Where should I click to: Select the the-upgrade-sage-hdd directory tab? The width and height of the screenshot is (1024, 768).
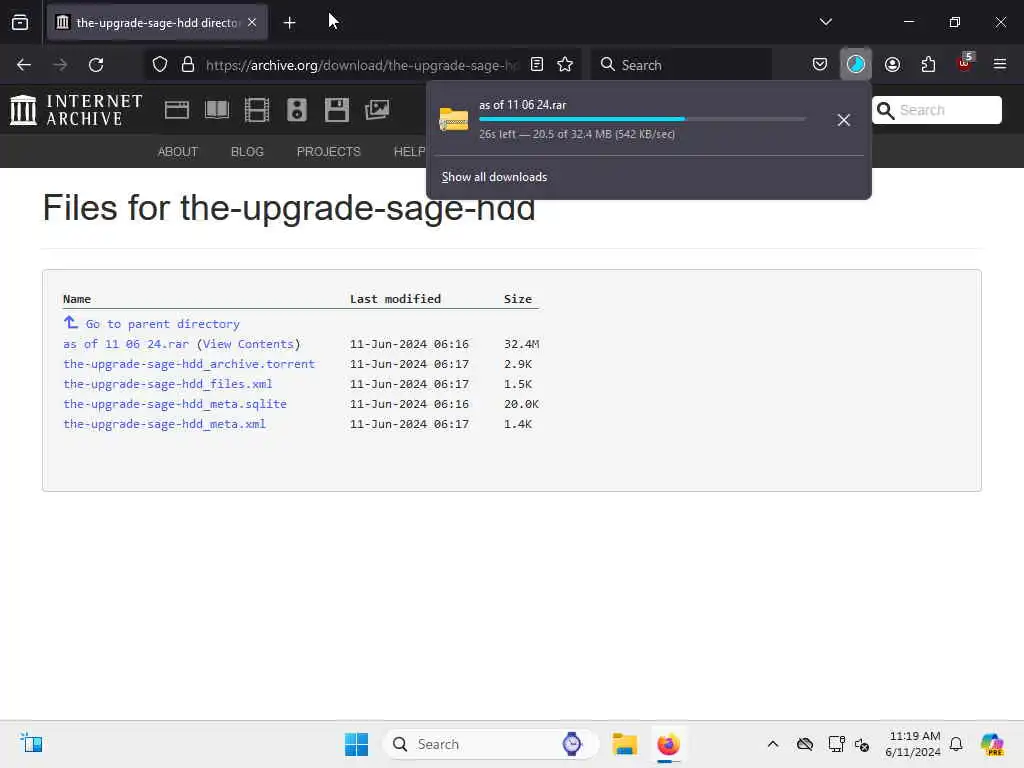coord(157,23)
